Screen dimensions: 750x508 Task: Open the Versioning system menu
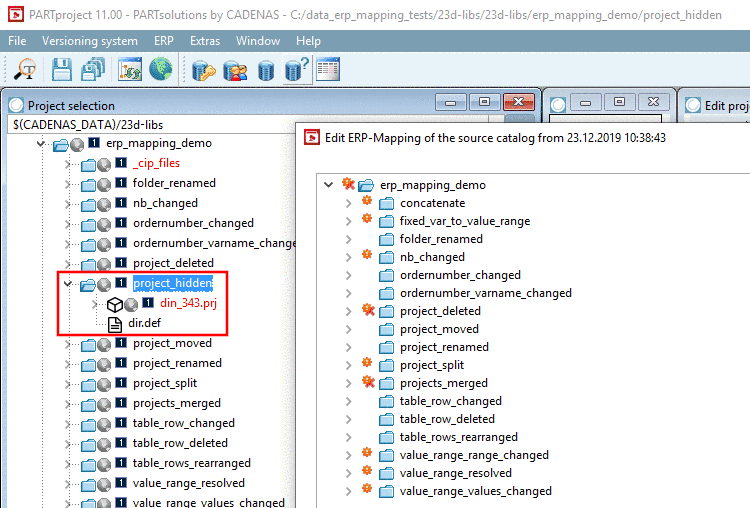tap(90, 41)
